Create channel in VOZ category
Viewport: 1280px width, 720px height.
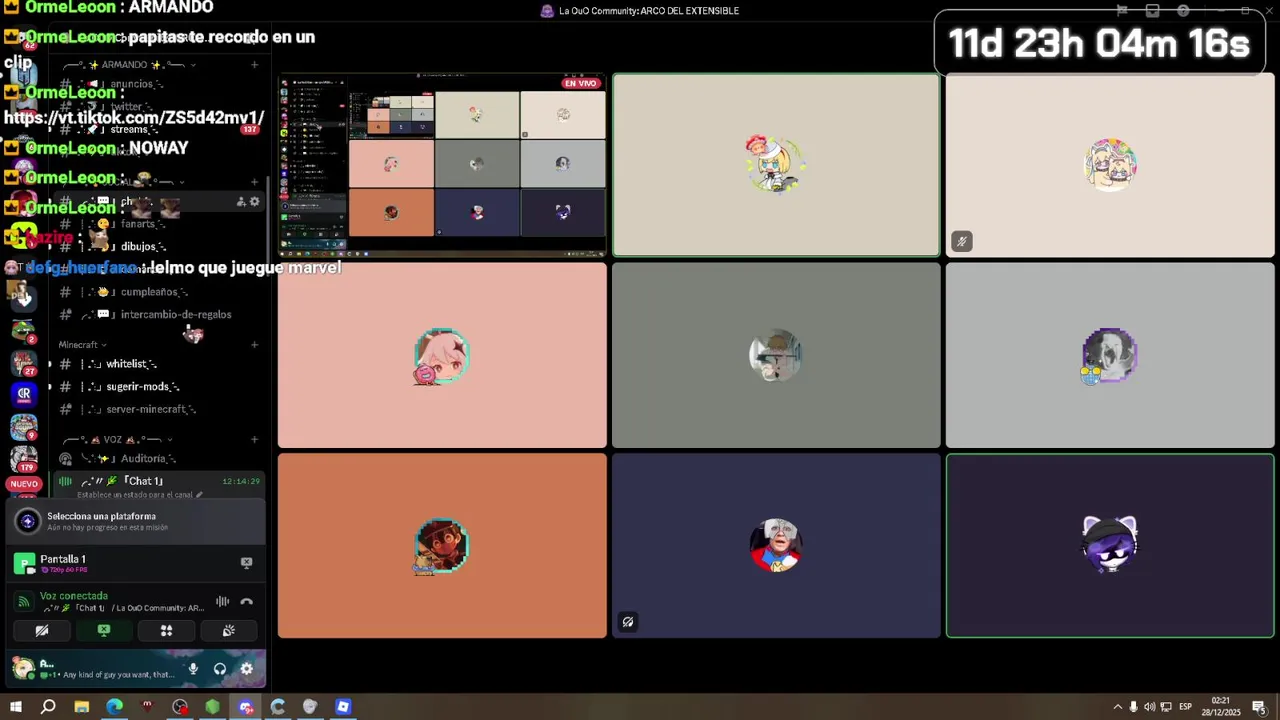tap(254, 439)
